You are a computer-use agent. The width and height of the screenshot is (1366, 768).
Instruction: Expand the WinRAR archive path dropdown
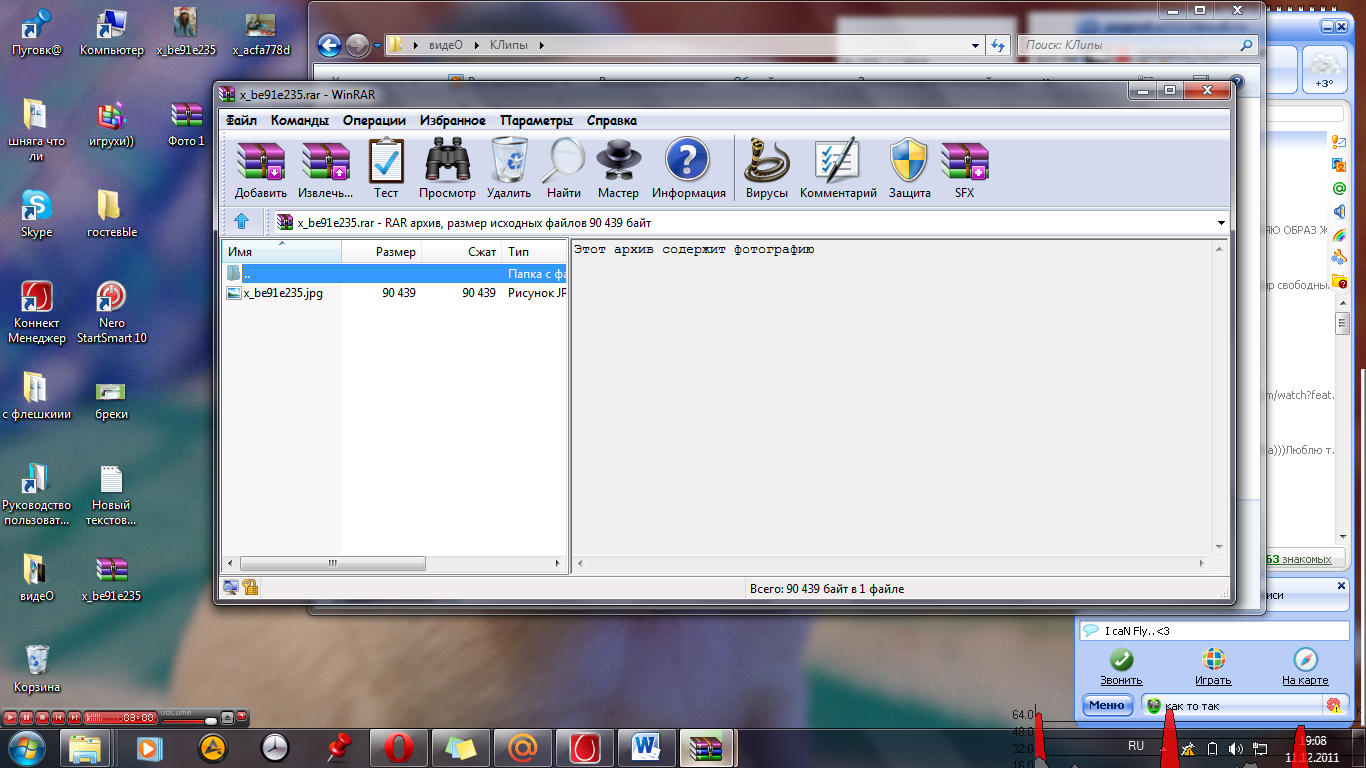tap(1221, 222)
